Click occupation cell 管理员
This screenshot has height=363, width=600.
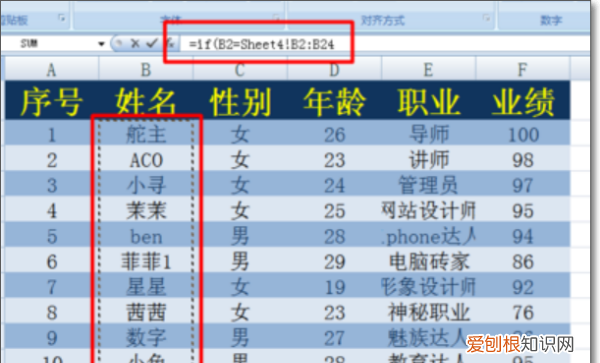[x=428, y=185]
